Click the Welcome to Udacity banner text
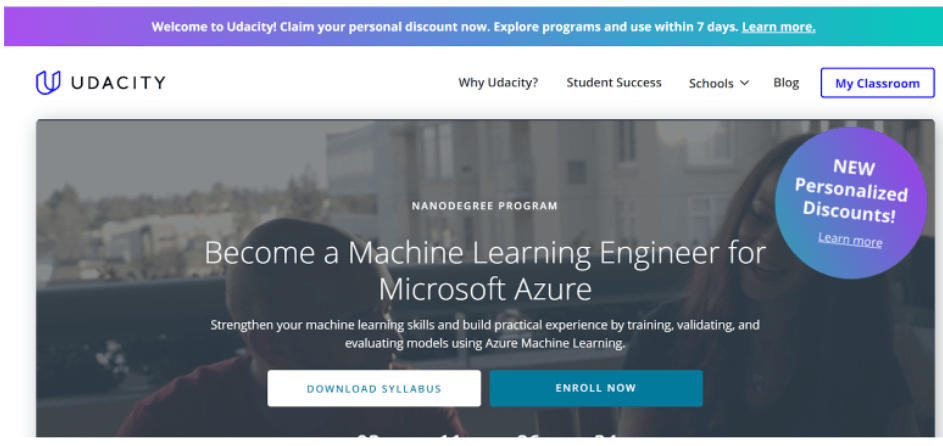Viewport: 943px width, 446px height. 444,27
